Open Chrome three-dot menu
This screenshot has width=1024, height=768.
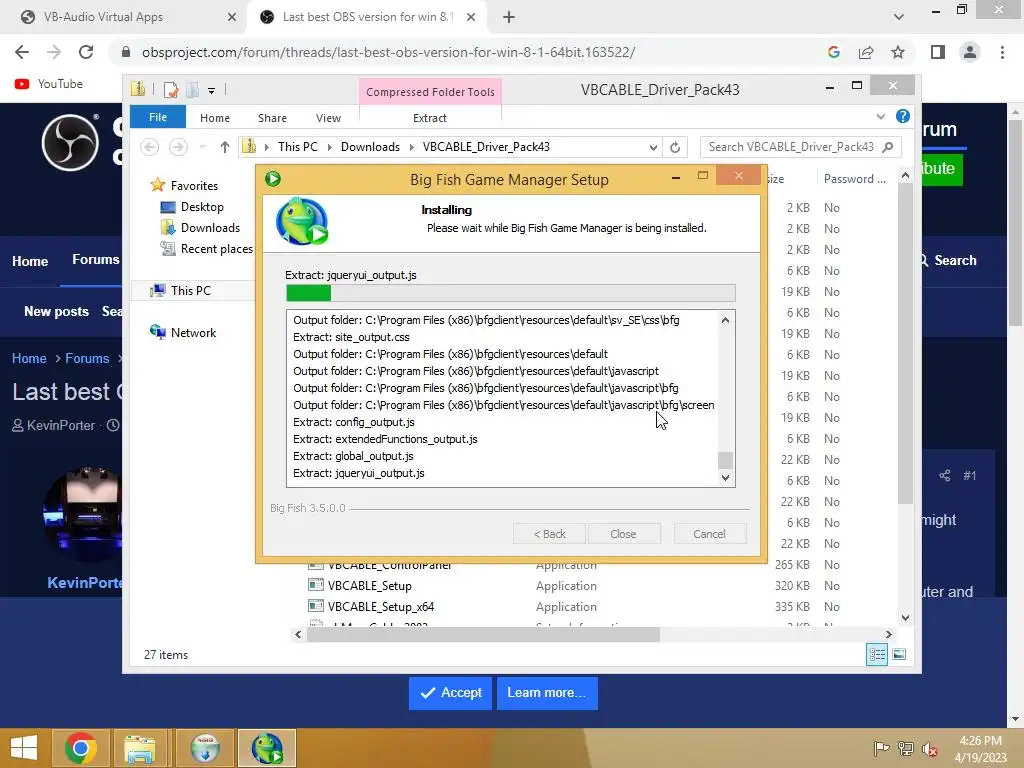point(1002,52)
